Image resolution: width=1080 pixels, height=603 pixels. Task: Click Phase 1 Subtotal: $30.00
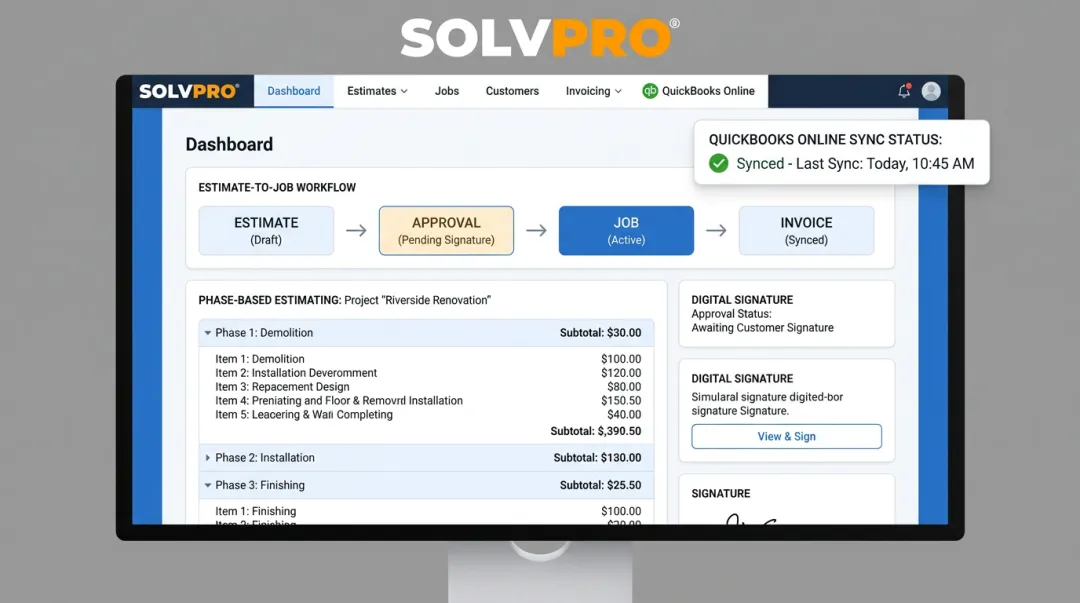(x=601, y=333)
